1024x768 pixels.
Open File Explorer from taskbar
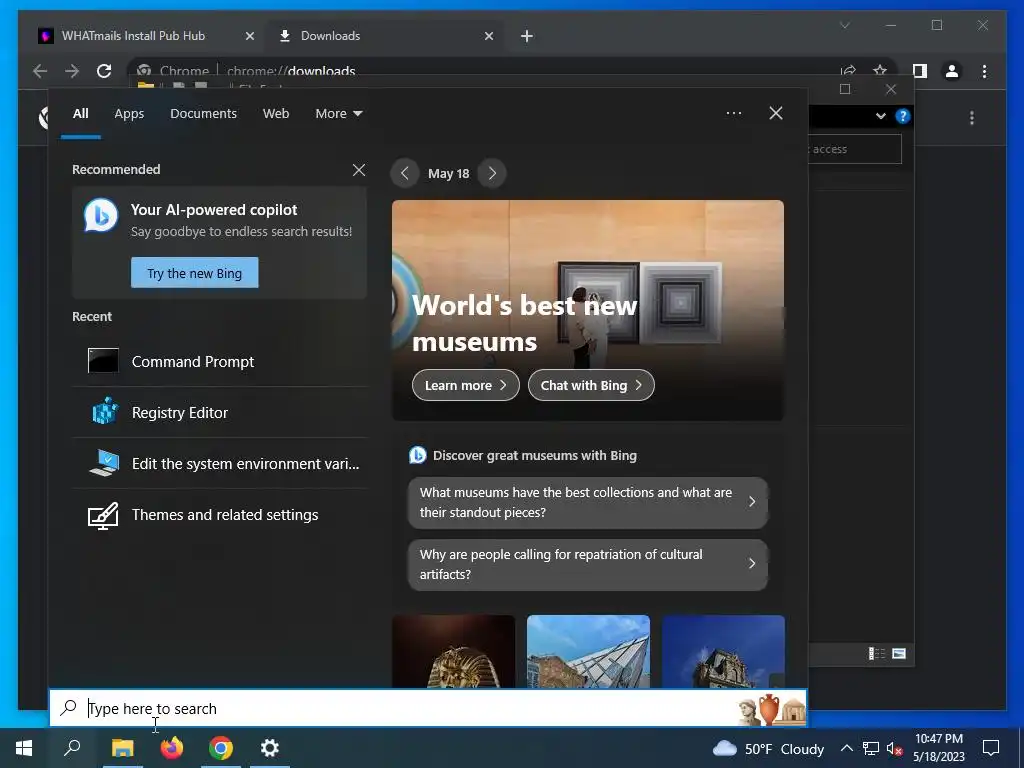coord(123,748)
